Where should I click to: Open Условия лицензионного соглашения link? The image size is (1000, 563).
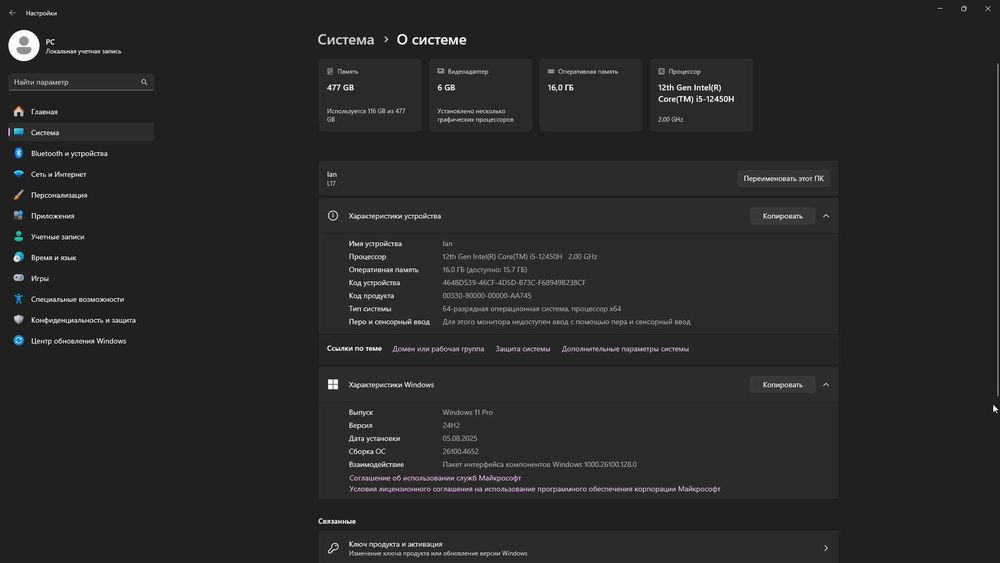pyautogui.click(x=534, y=489)
